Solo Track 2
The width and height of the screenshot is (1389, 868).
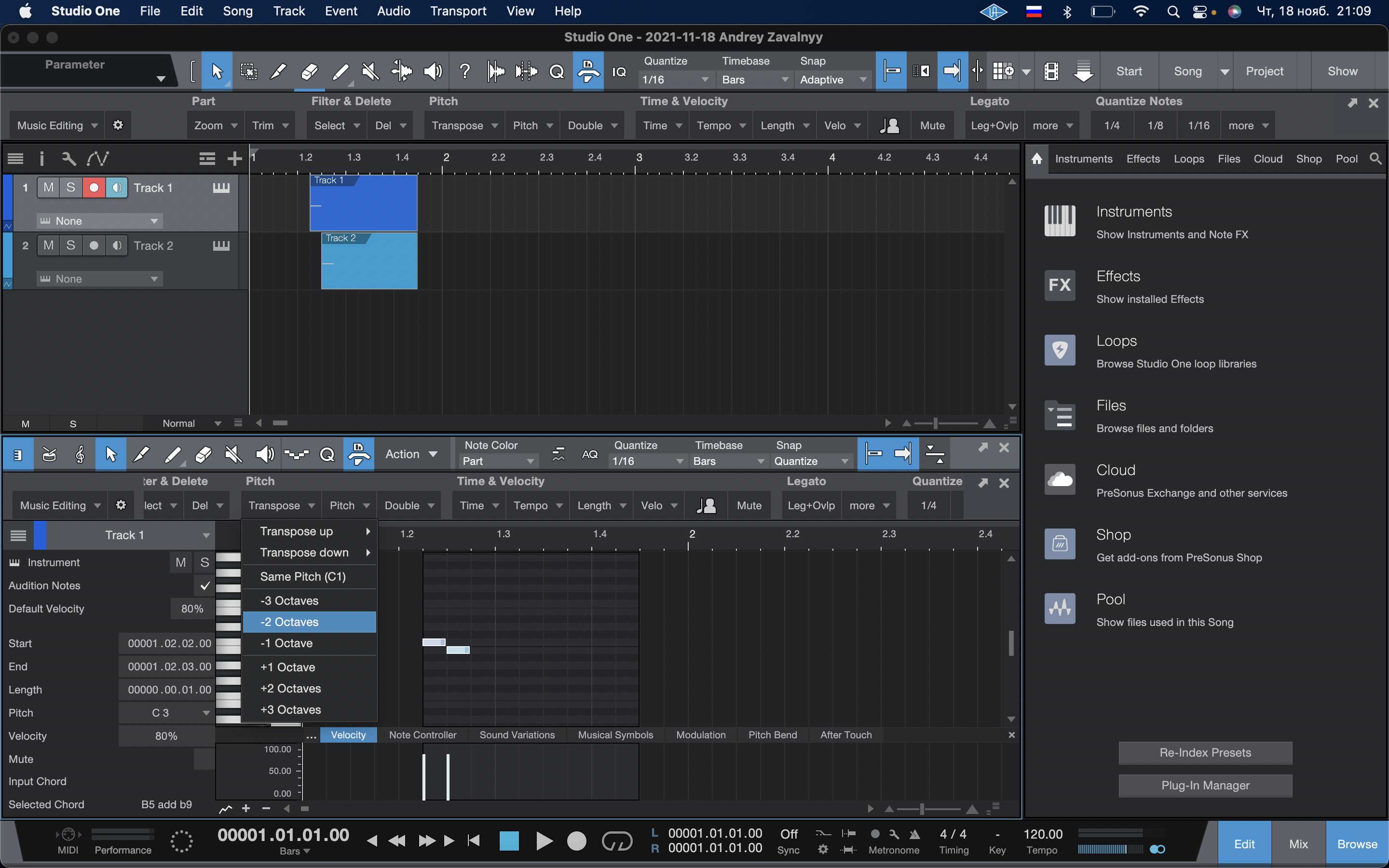pos(70,246)
